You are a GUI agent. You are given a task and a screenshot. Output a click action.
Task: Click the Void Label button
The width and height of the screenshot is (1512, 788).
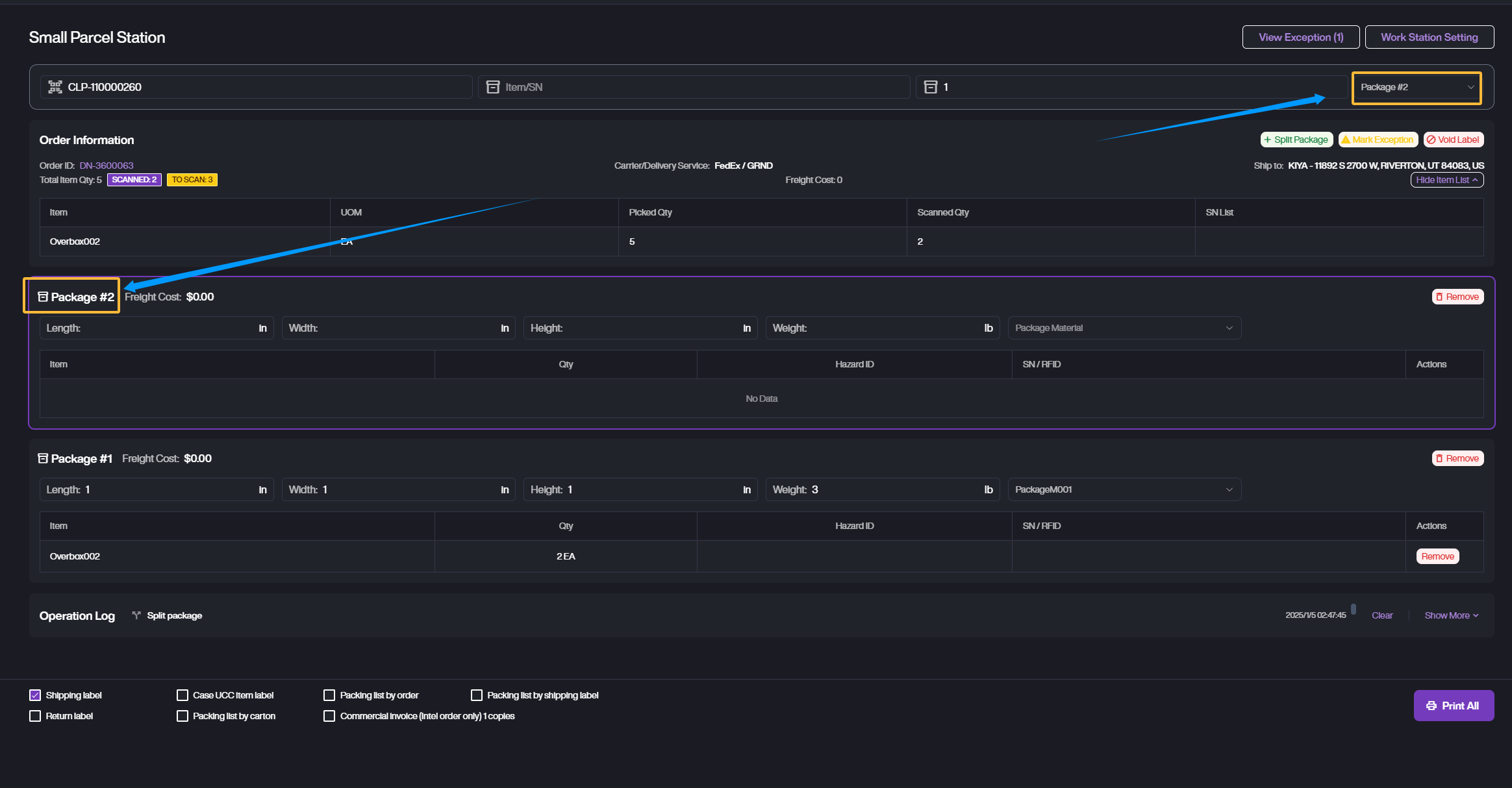pyautogui.click(x=1453, y=140)
